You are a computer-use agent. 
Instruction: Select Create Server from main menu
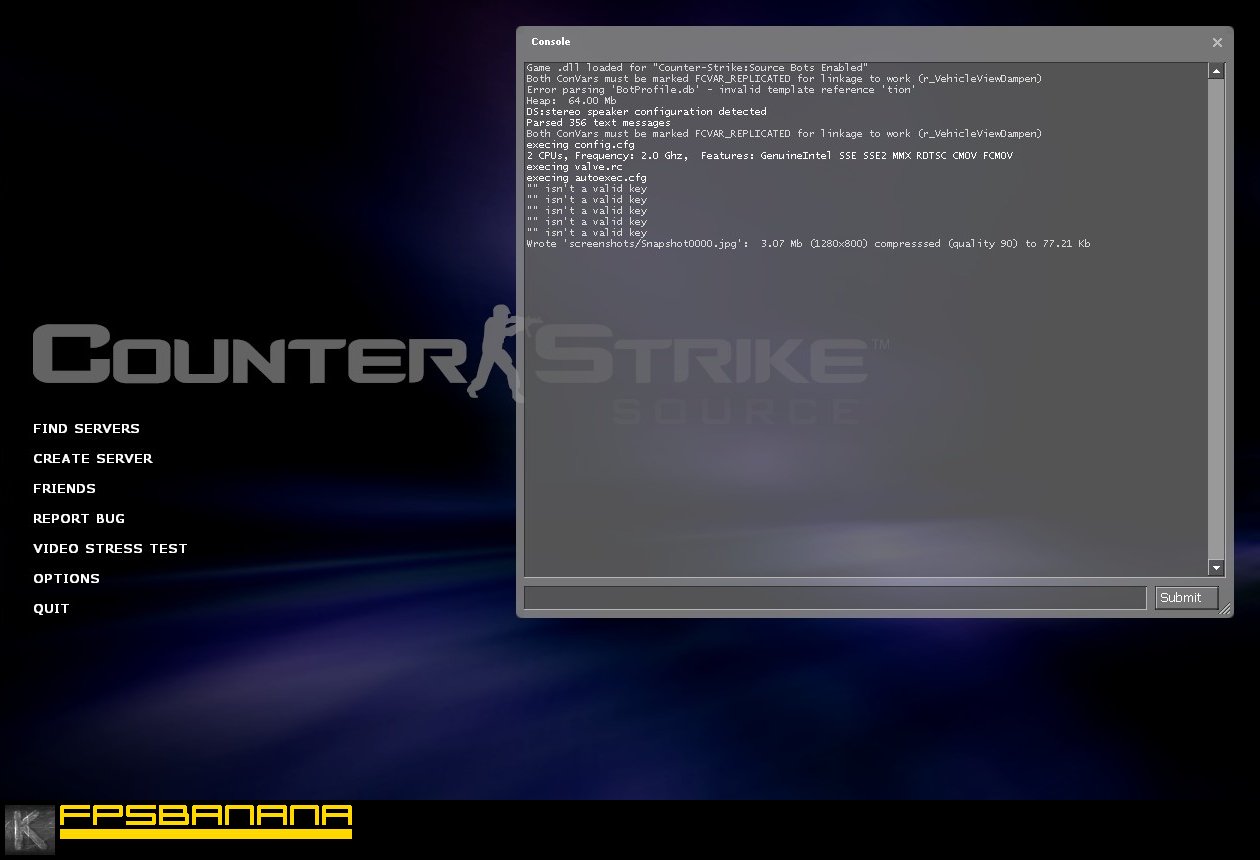93,459
